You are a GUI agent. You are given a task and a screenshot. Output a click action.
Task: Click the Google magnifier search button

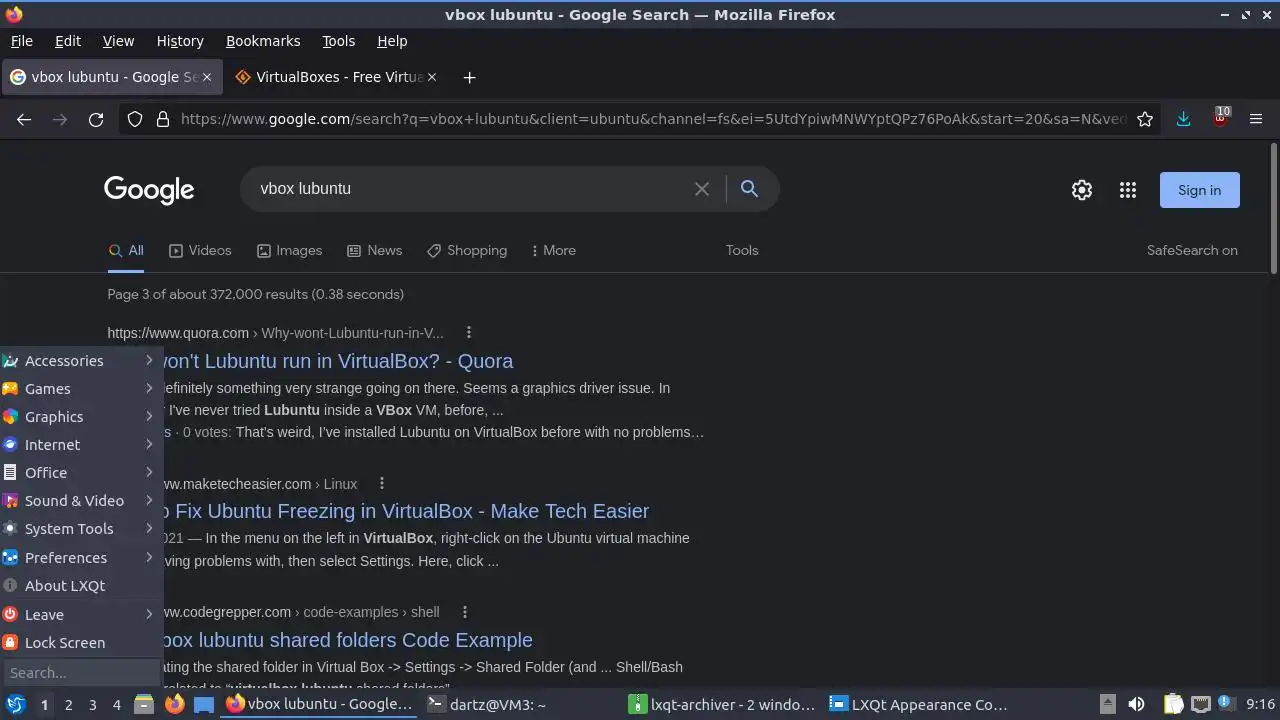(749, 189)
